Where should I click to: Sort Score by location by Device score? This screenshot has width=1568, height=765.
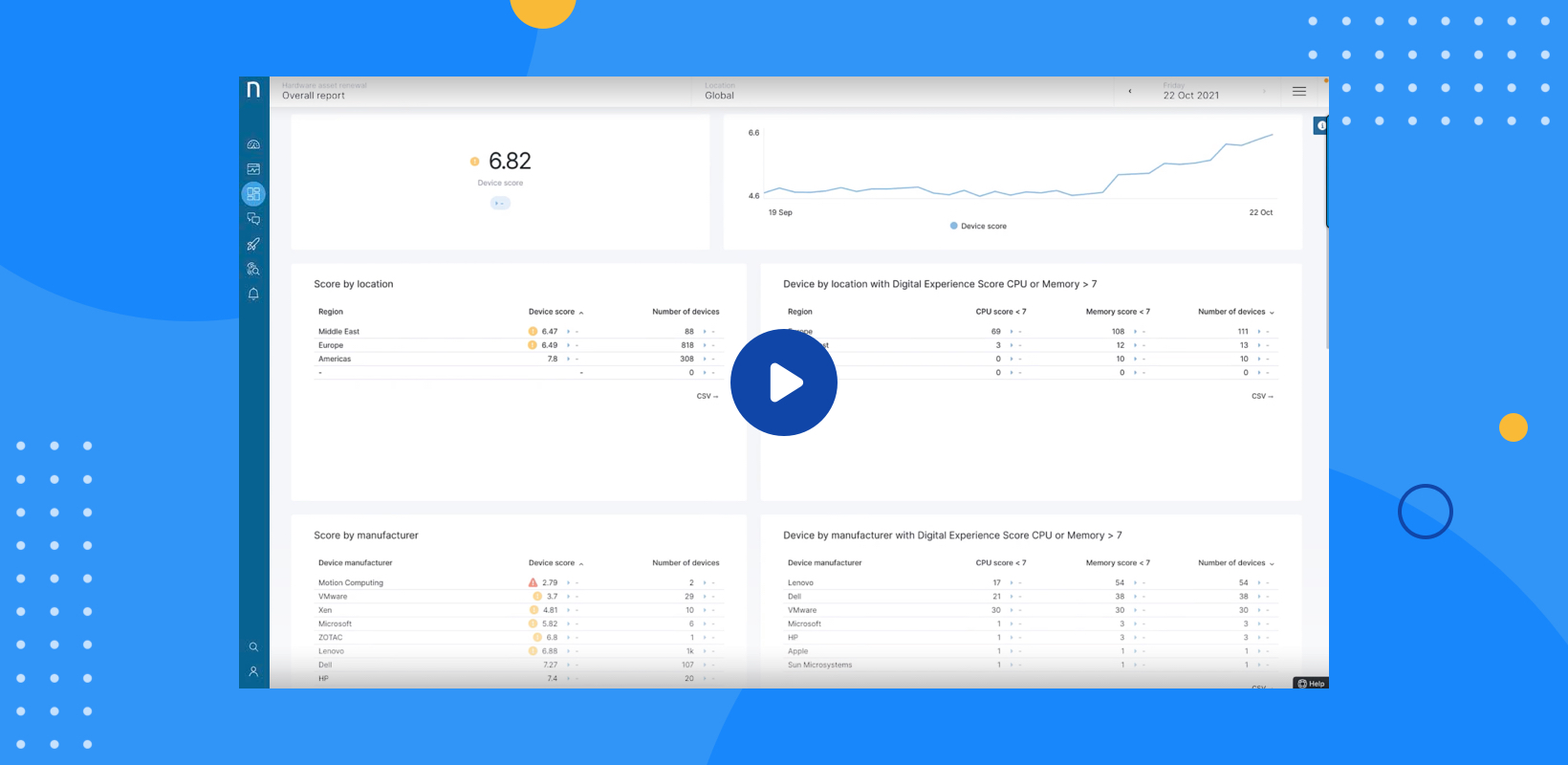tap(555, 312)
